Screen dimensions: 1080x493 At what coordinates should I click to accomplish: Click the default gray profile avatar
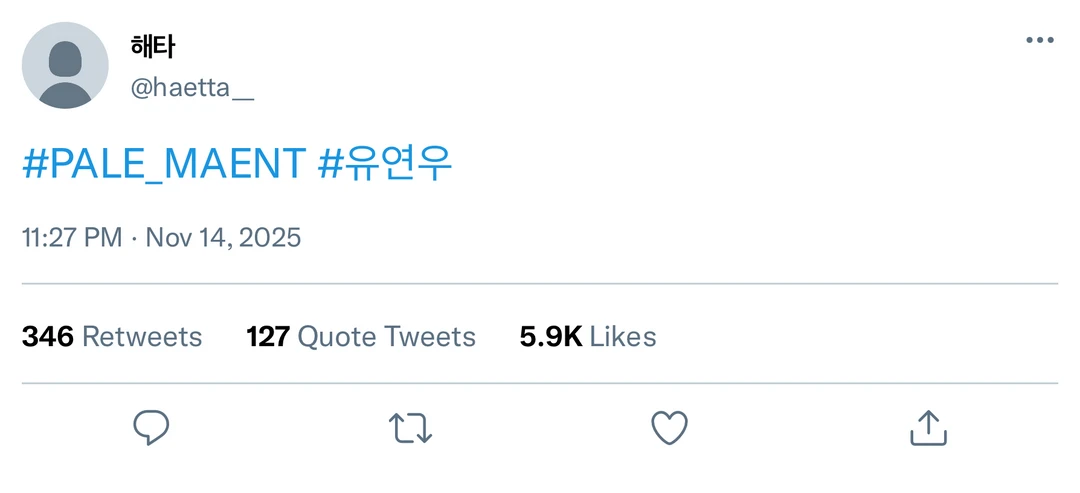[x=65, y=65]
